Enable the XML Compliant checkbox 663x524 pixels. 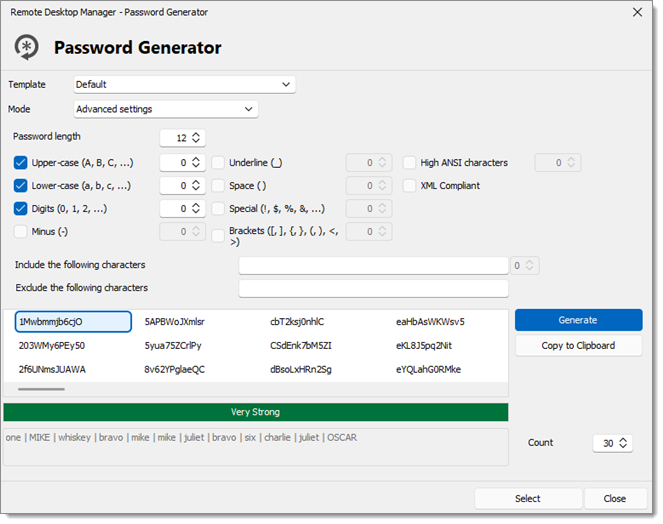click(409, 186)
